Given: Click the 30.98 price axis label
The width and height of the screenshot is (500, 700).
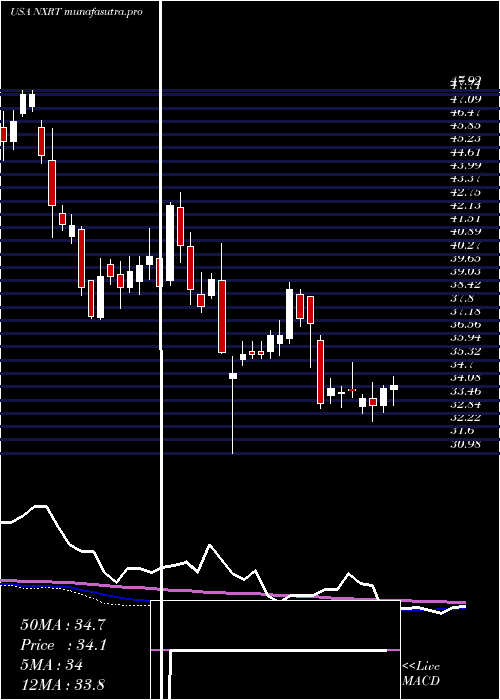Looking at the screenshot, I should tap(466, 444).
